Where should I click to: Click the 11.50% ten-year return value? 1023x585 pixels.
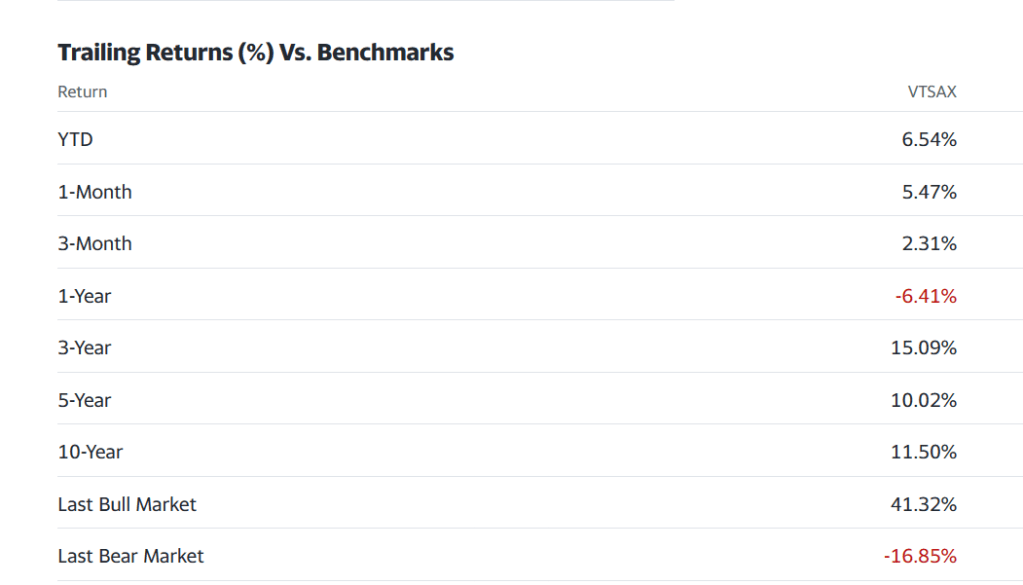[924, 452]
